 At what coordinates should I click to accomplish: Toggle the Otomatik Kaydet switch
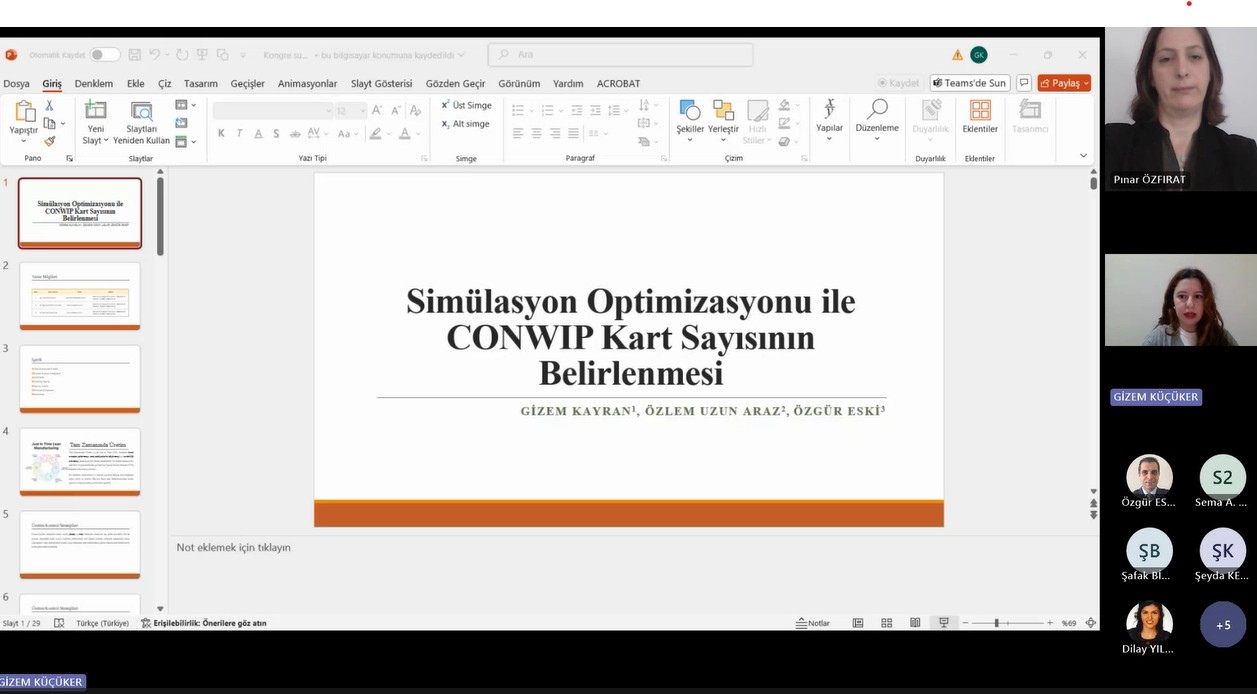(x=104, y=55)
